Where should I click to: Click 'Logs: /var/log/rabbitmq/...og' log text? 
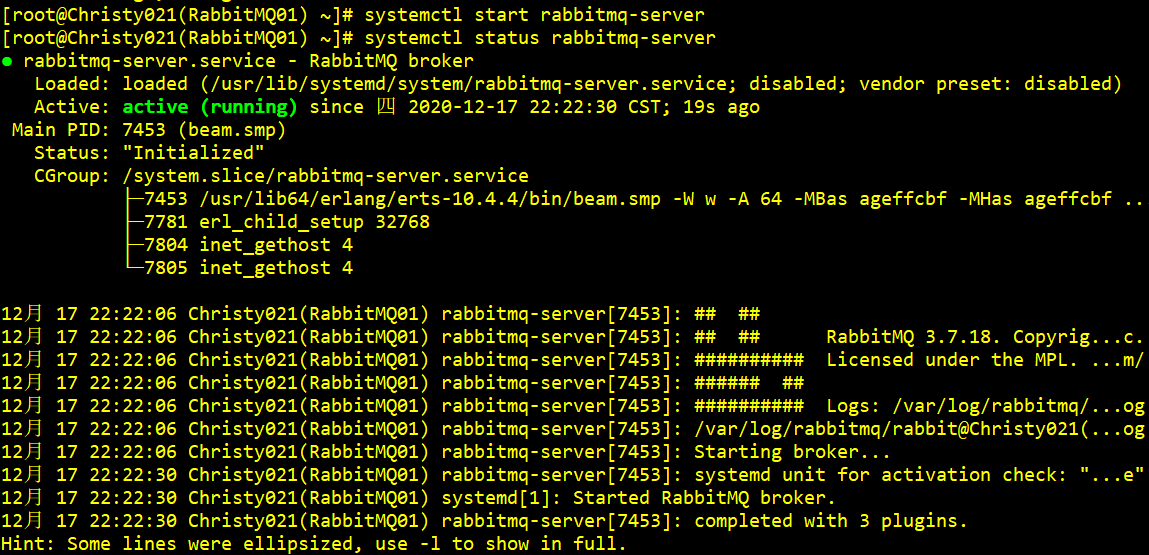click(x=985, y=406)
